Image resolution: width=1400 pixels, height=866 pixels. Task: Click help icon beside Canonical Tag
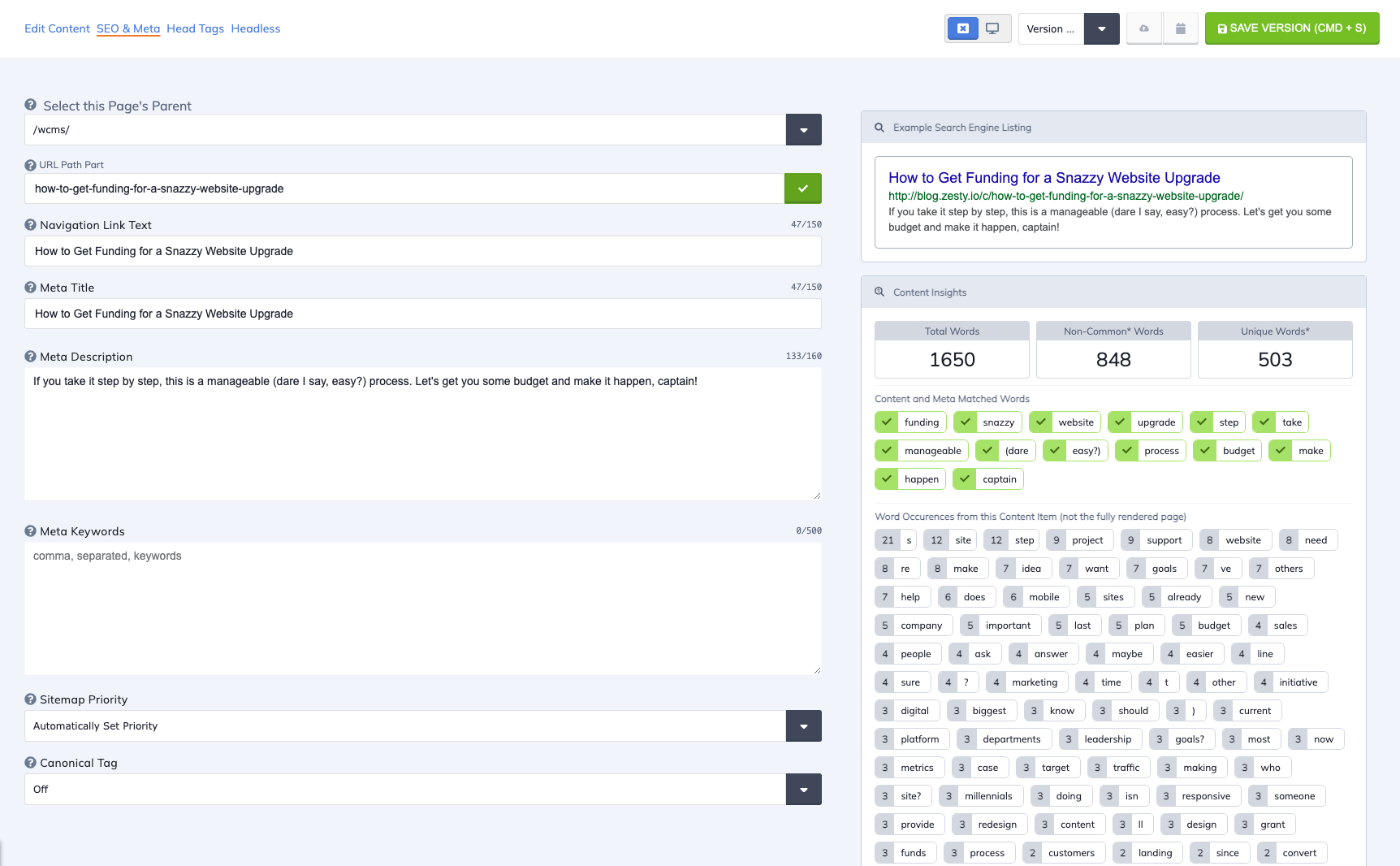coord(30,762)
